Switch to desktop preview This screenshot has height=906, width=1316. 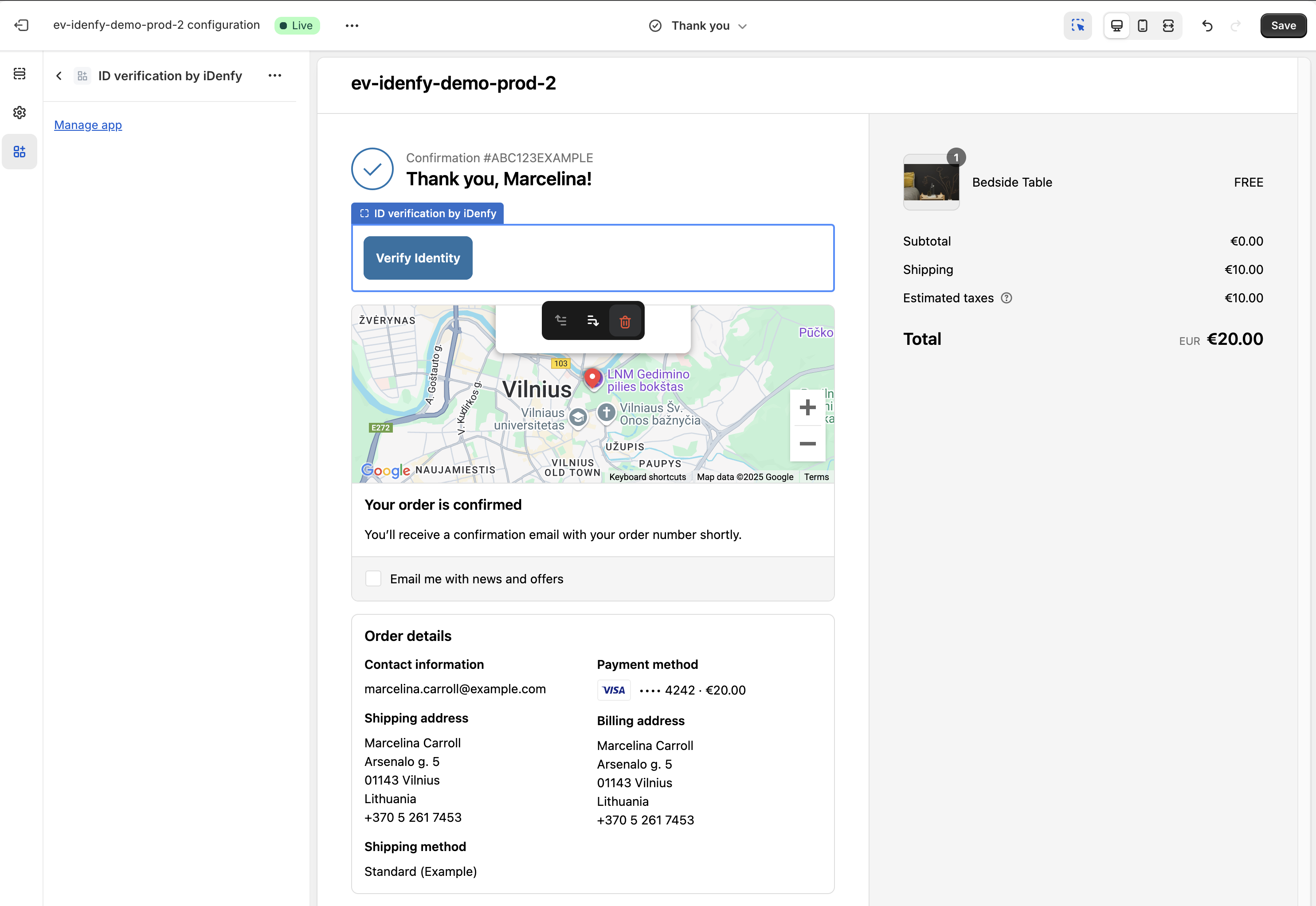click(x=1116, y=25)
